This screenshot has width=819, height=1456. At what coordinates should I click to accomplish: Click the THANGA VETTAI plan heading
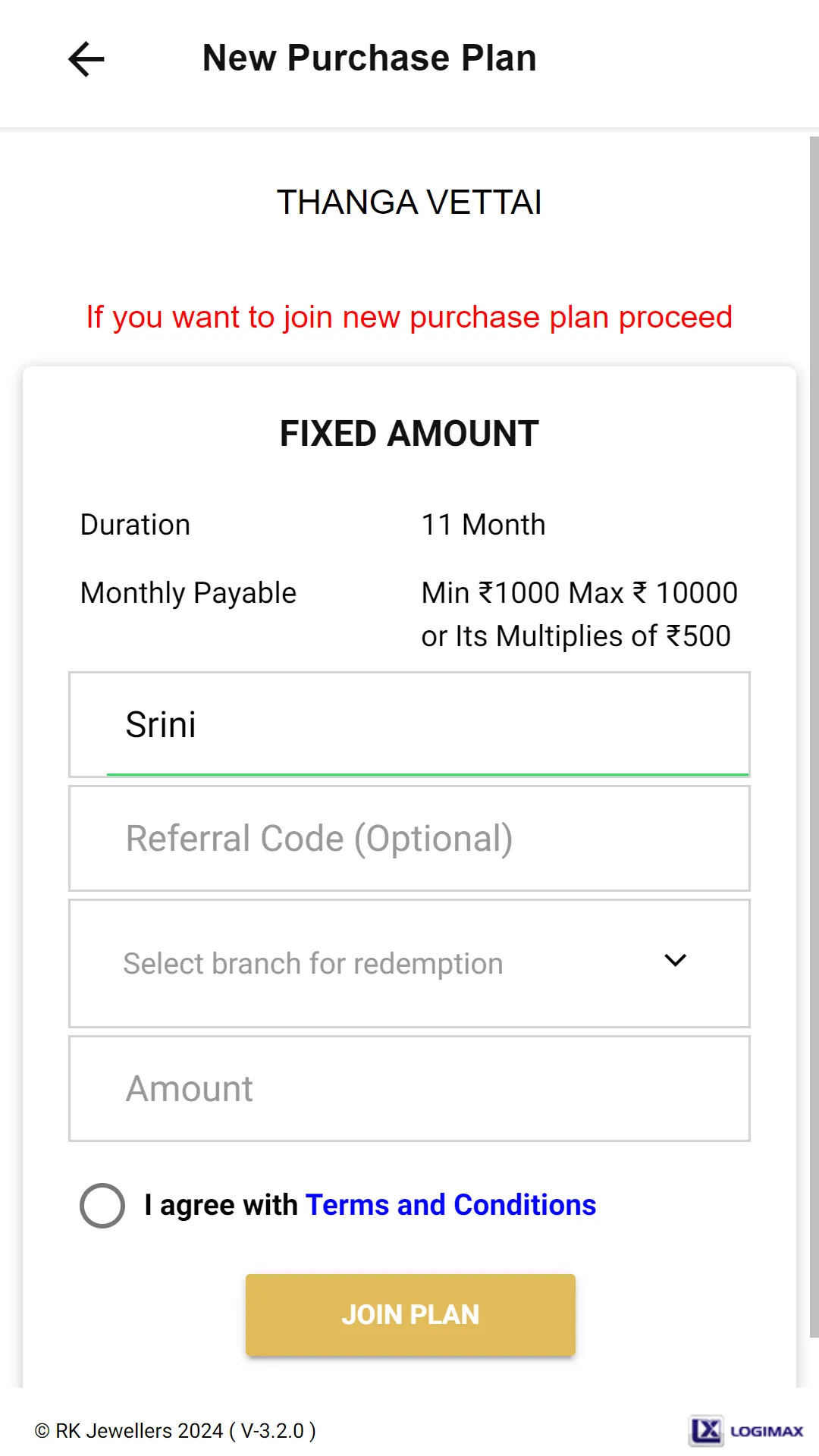(409, 202)
